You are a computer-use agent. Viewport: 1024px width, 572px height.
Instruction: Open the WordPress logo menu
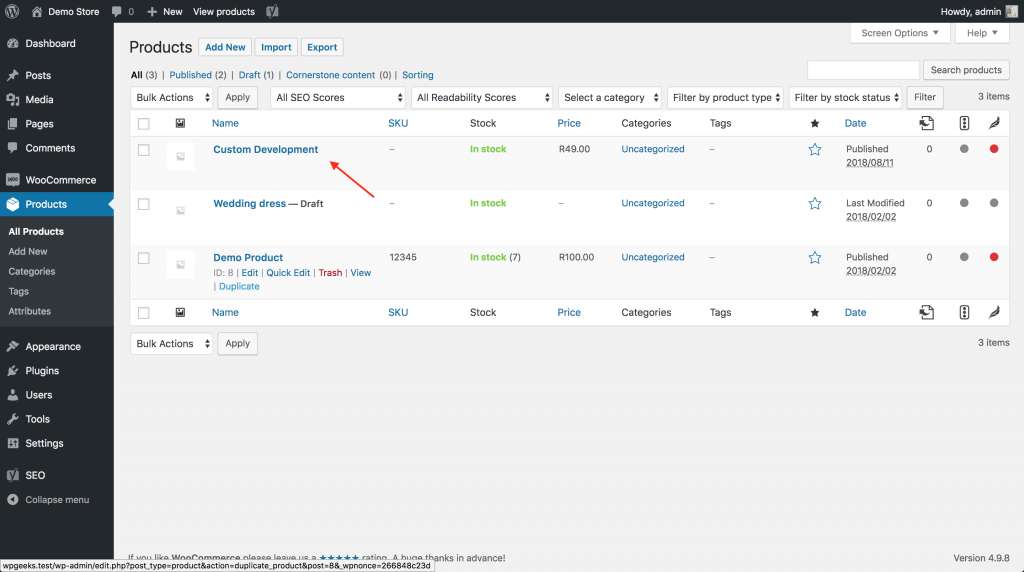[12, 11]
